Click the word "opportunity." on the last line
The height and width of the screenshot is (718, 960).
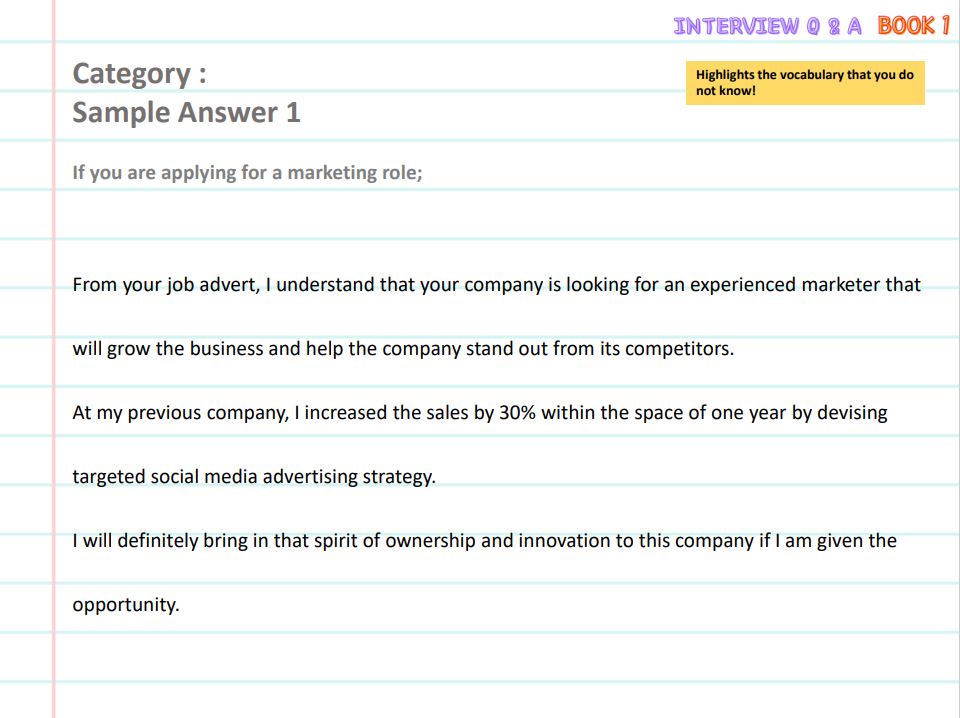[126, 604]
